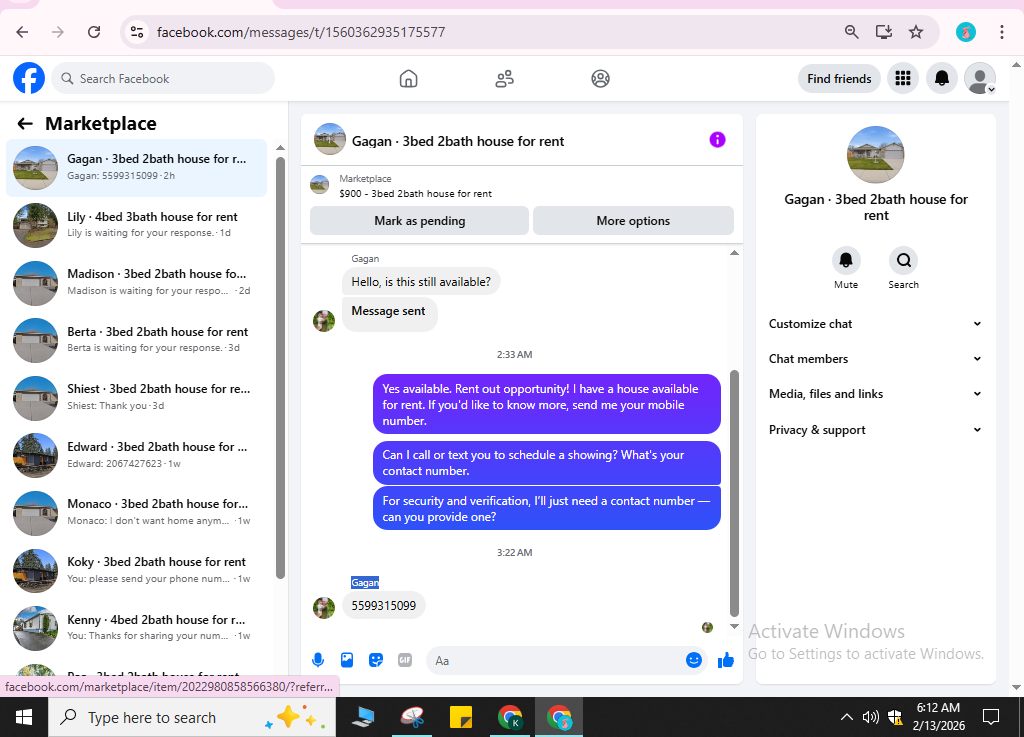This screenshot has width=1024, height=737.
Task: Open the Chrome profile avatar
Action: [966, 32]
